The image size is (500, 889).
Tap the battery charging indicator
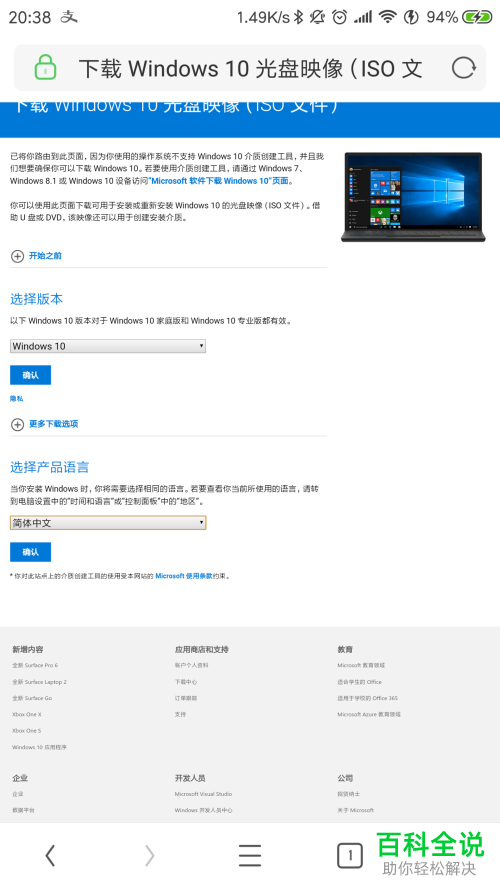(477, 17)
